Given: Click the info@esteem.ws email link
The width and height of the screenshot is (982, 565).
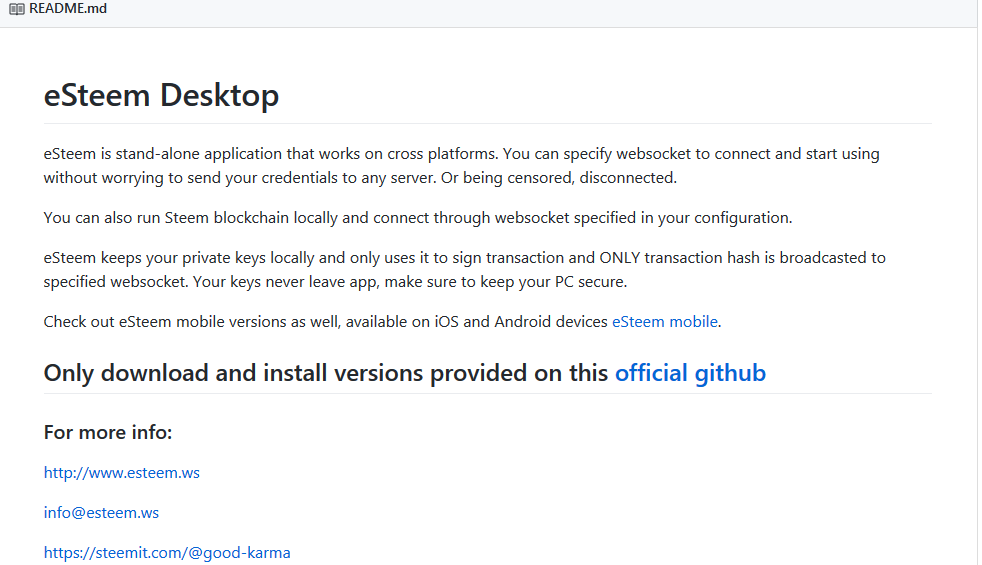Looking at the screenshot, I should [101, 512].
